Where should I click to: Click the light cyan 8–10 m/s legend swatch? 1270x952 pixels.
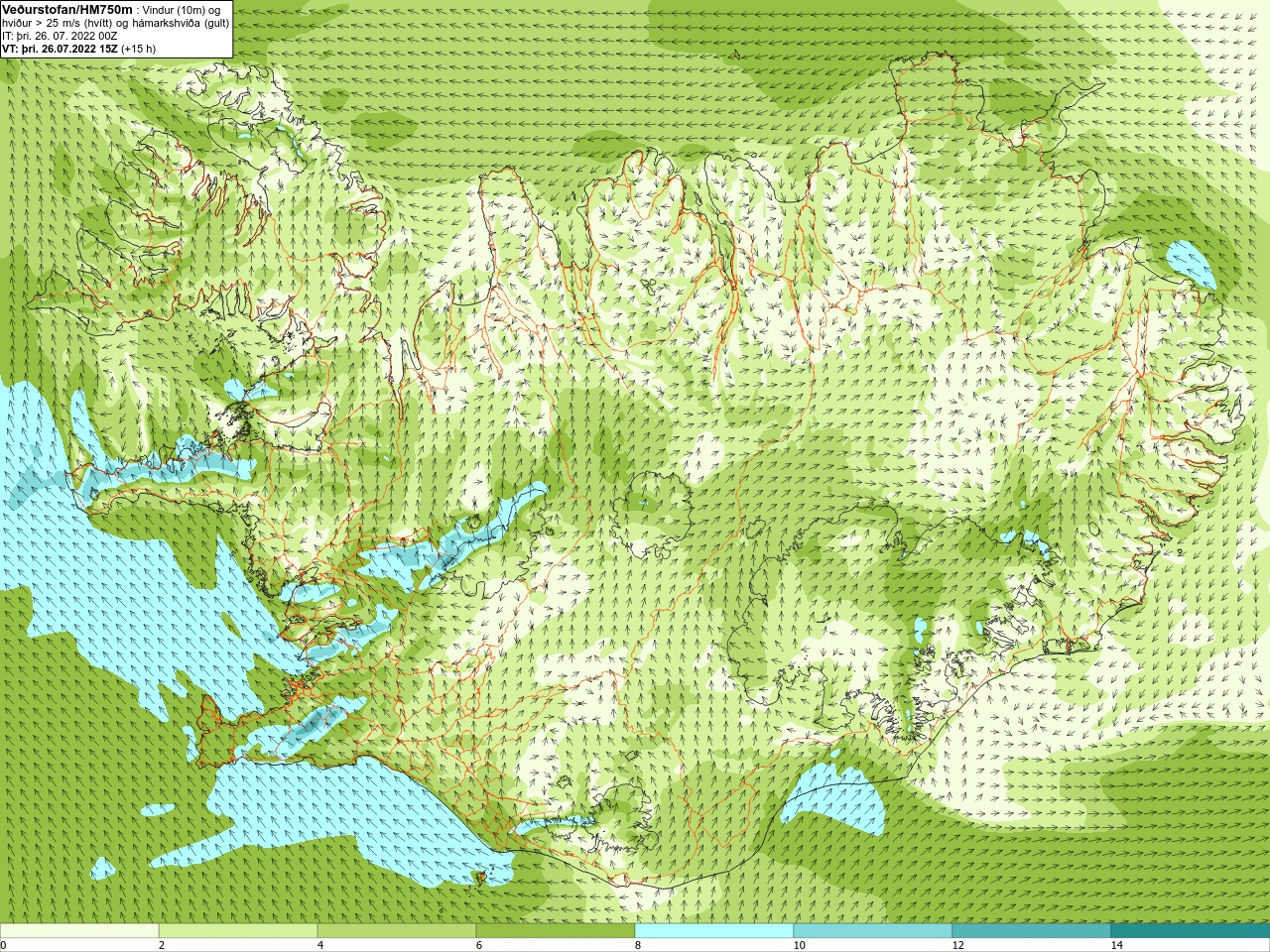pos(714,931)
